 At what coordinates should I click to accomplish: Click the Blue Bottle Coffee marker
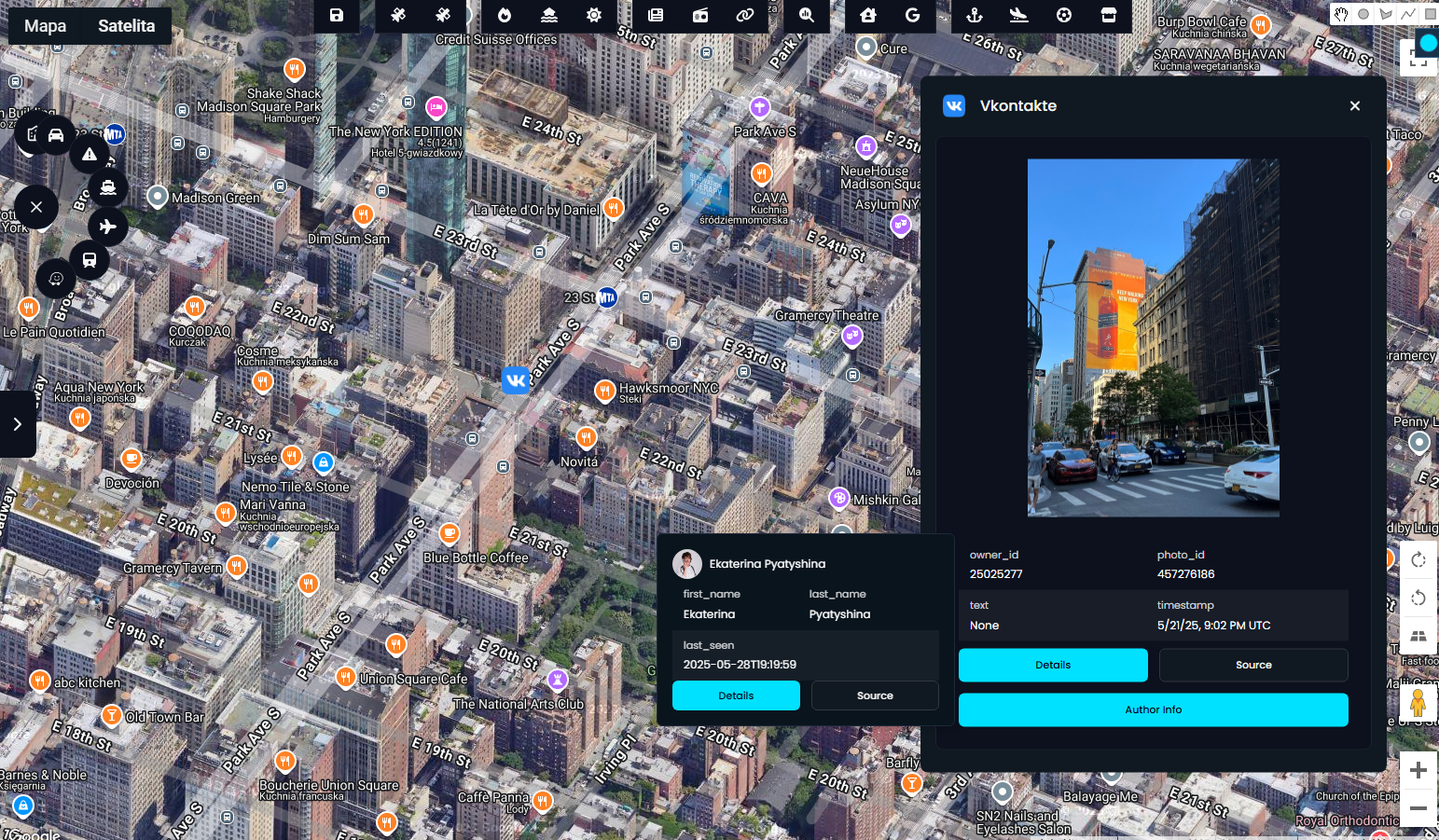coord(450,533)
